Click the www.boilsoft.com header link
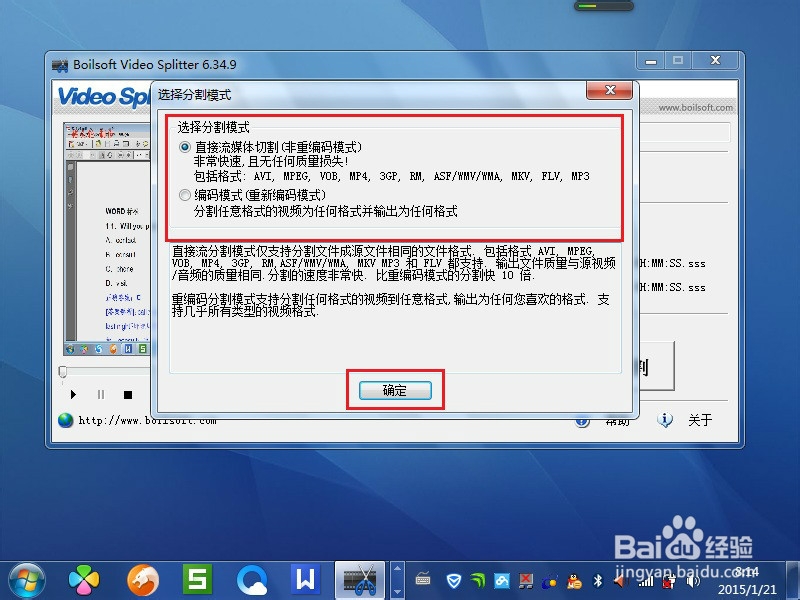The height and width of the screenshot is (600, 800). pyautogui.click(x=695, y=108)
